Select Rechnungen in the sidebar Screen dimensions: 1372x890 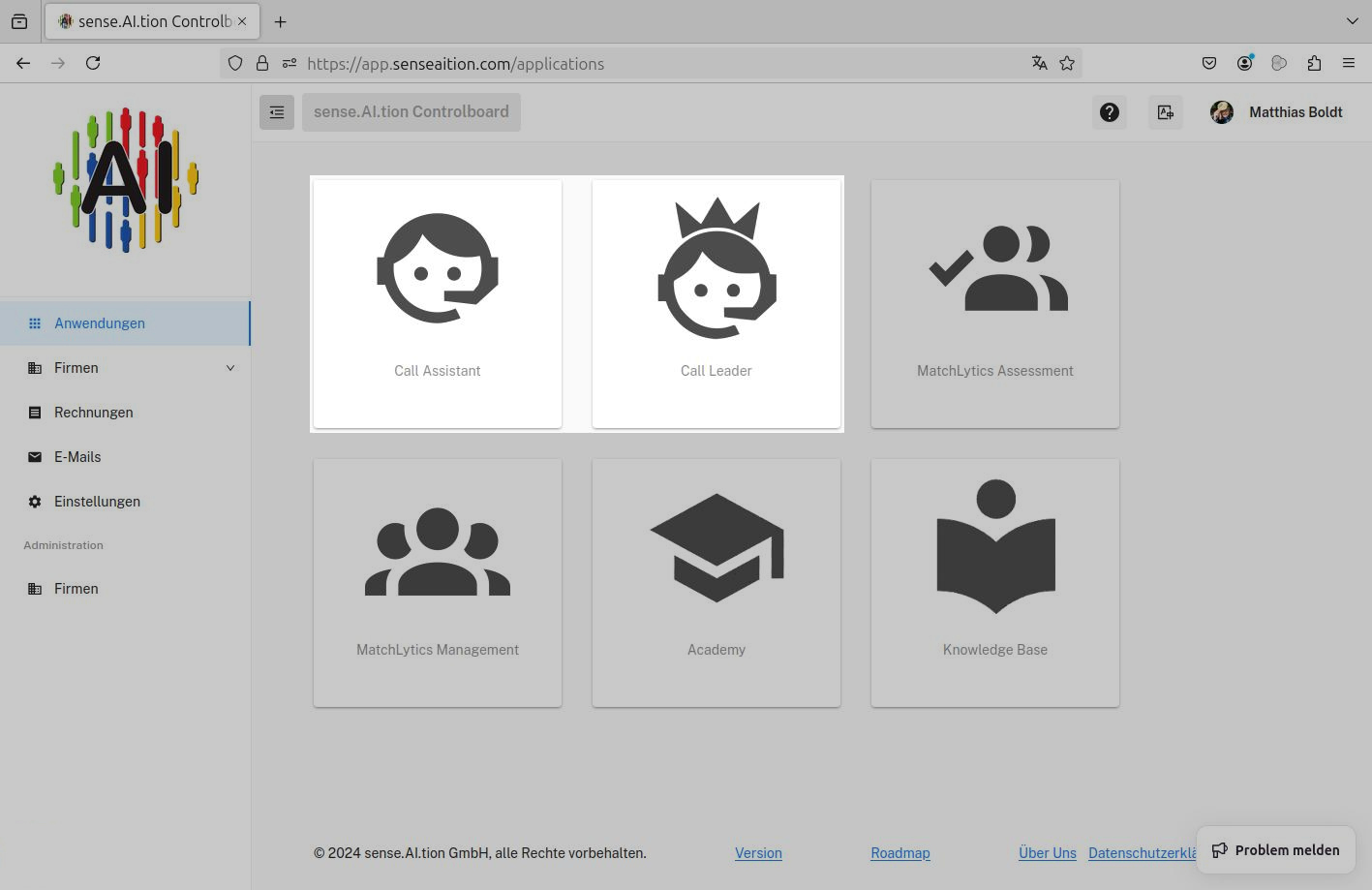point(125,413)
